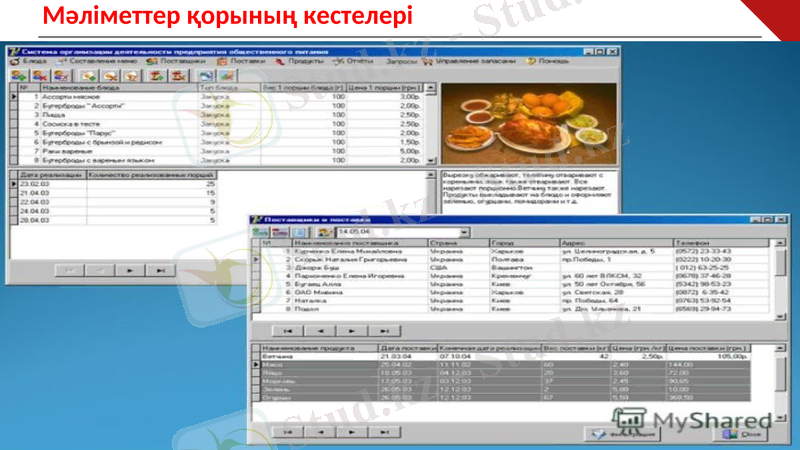Click the "Телефон" column header
This screenshot has height=450, width=800.
tap(721, 243)
